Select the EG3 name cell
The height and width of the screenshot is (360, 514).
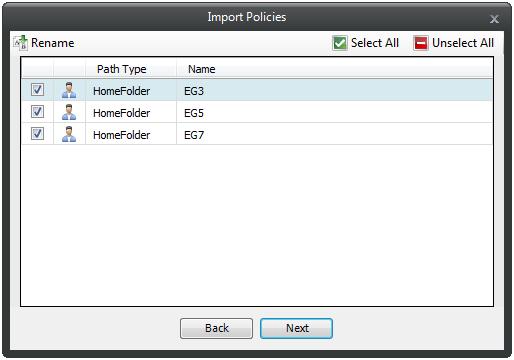pyautogui.click(x=334, y=91)
